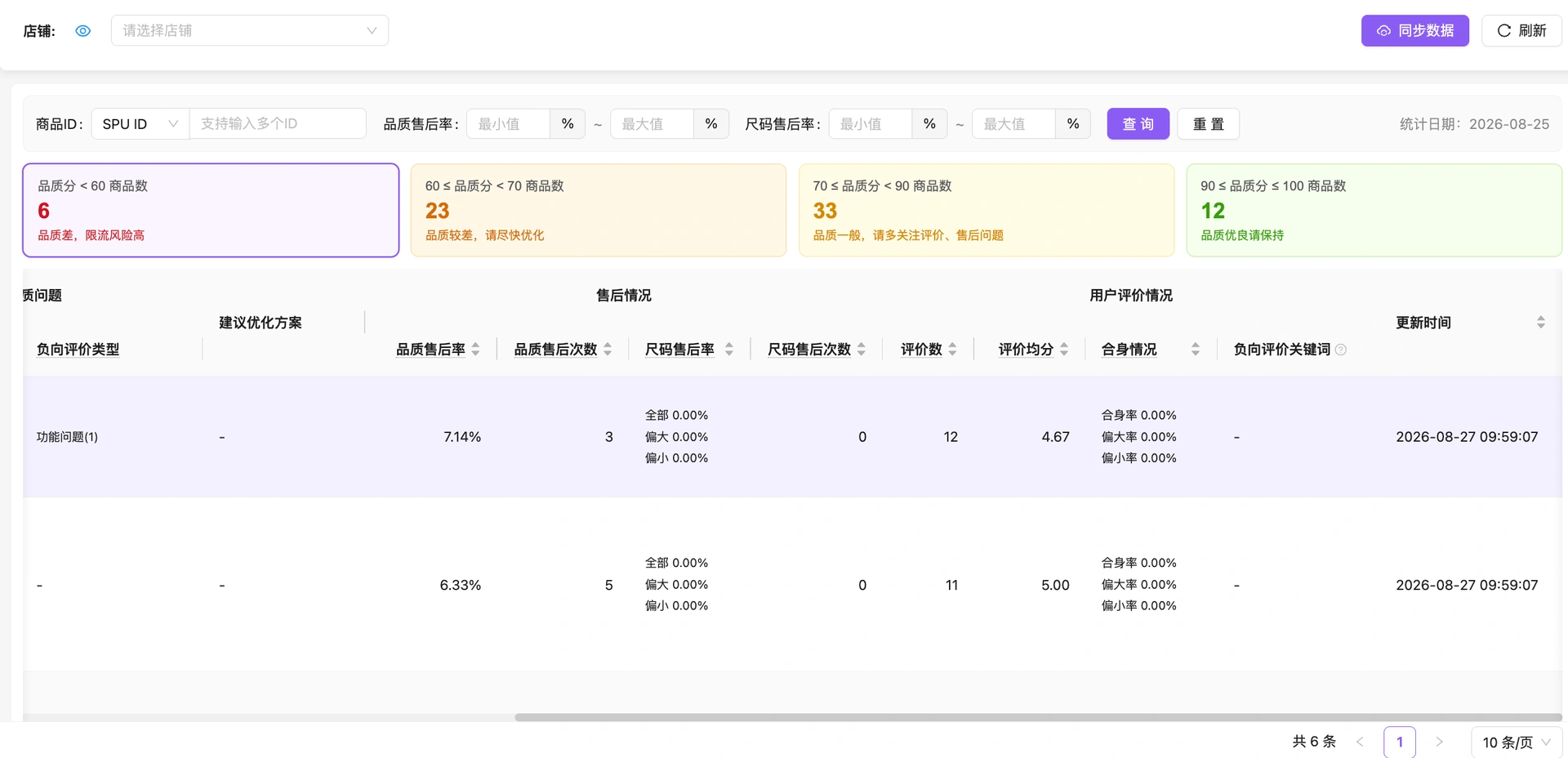Click the 负向评价类型 column header

[x=78, y=350]
